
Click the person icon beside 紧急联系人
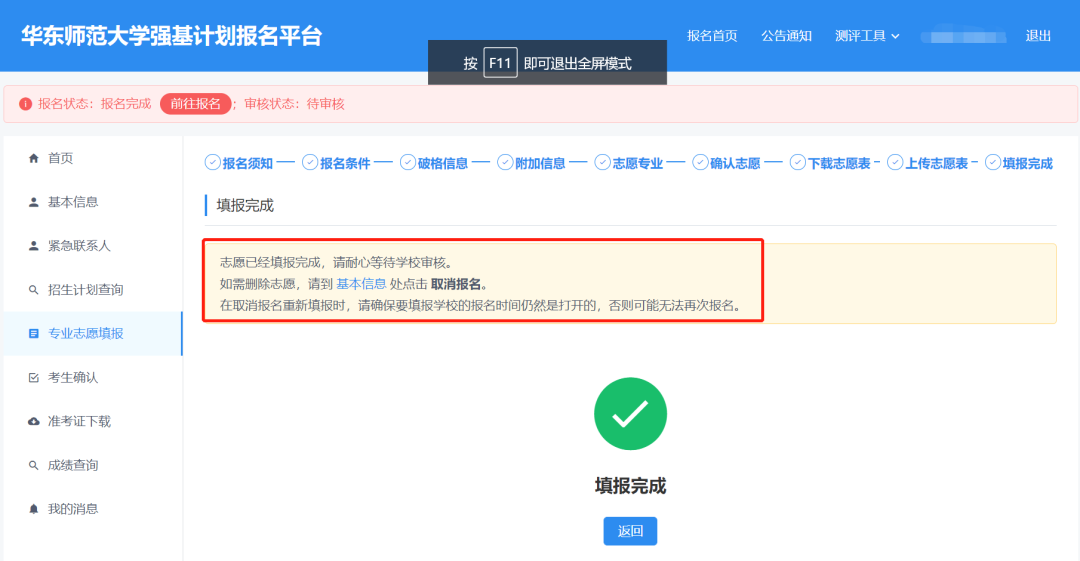pyautogui.click(x=33, y=246)
